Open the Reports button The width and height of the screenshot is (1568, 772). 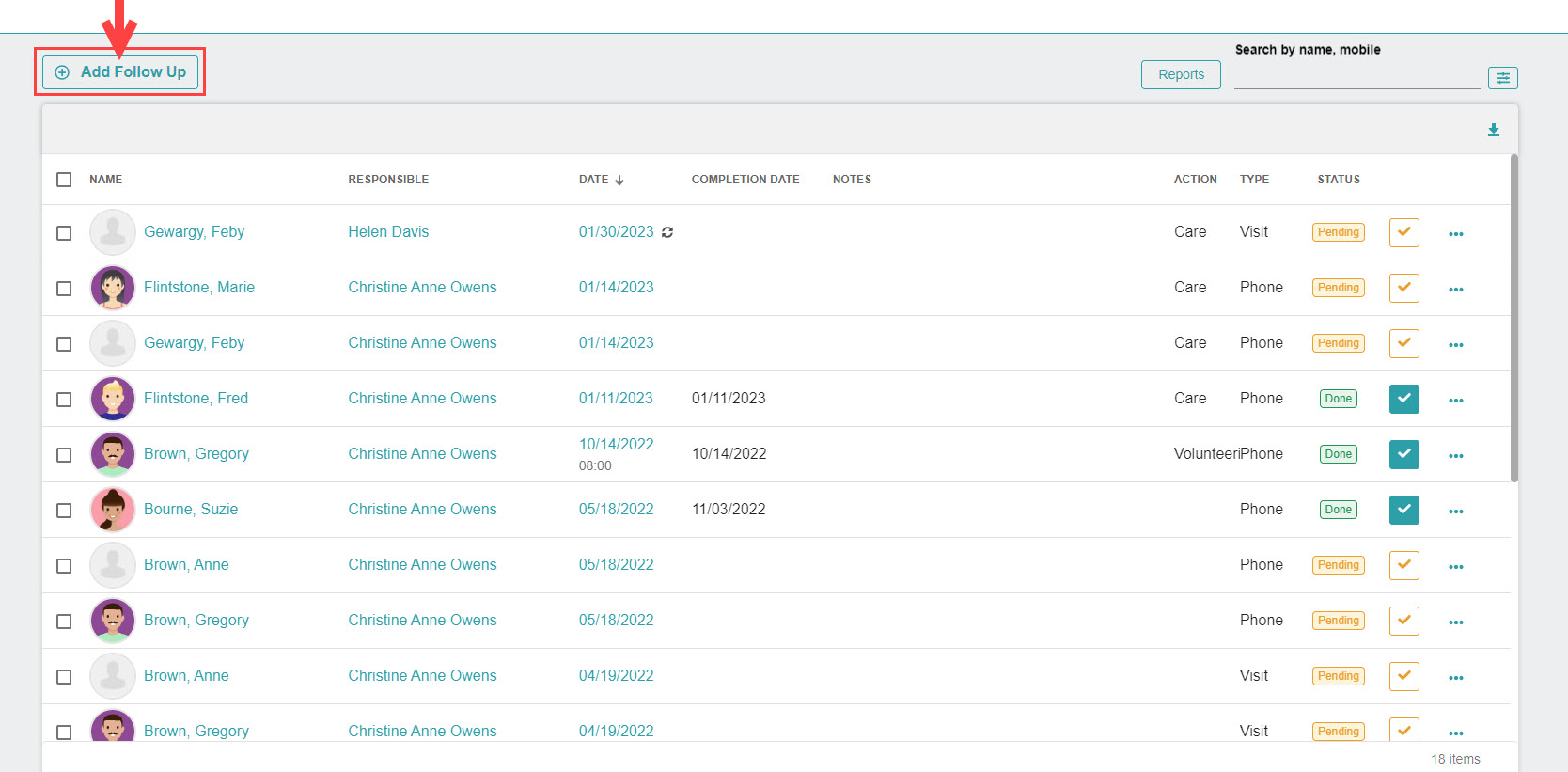pyautogui.click(x=1181, y=75)
